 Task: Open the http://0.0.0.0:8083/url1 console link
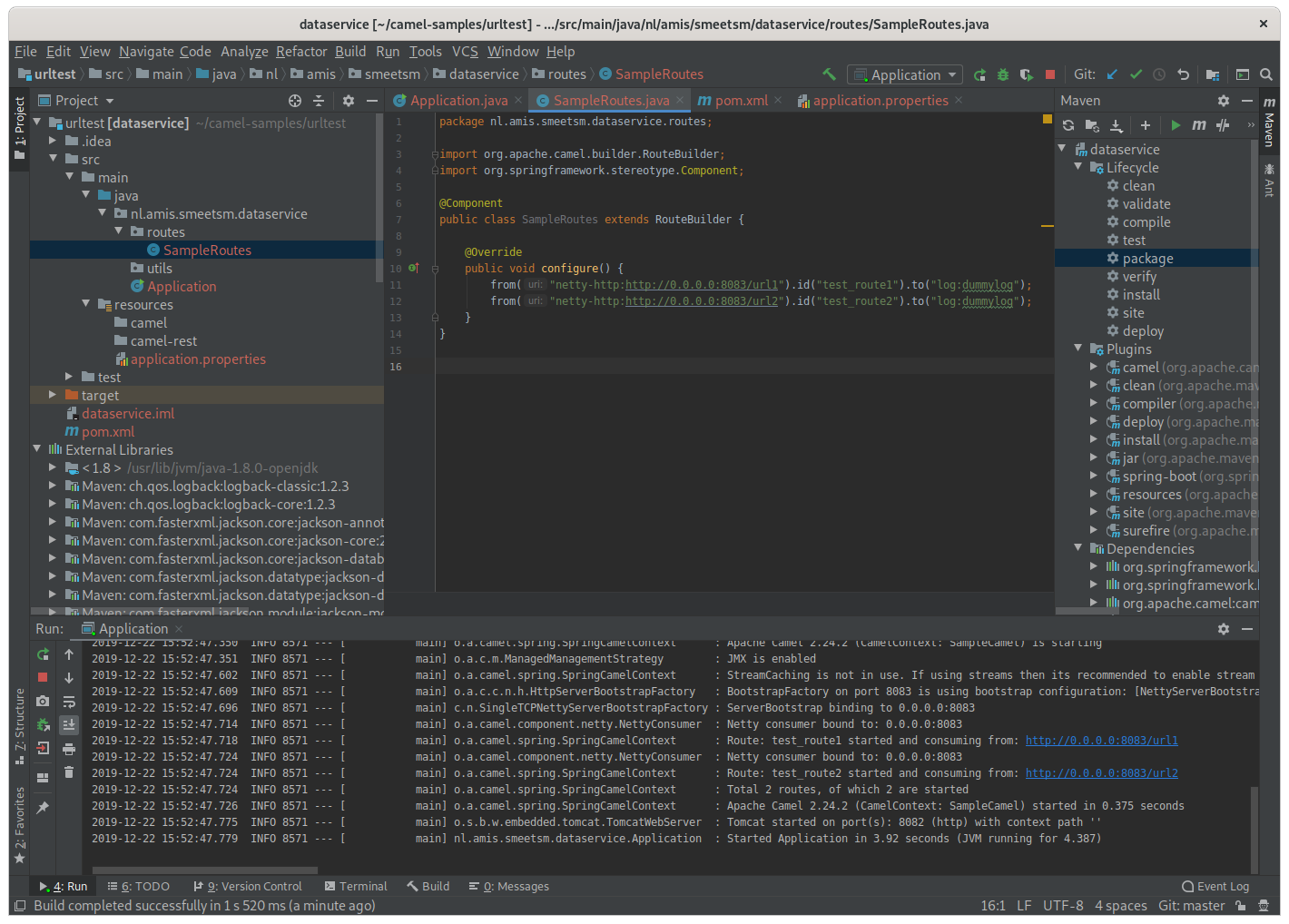click(1101, 740)
